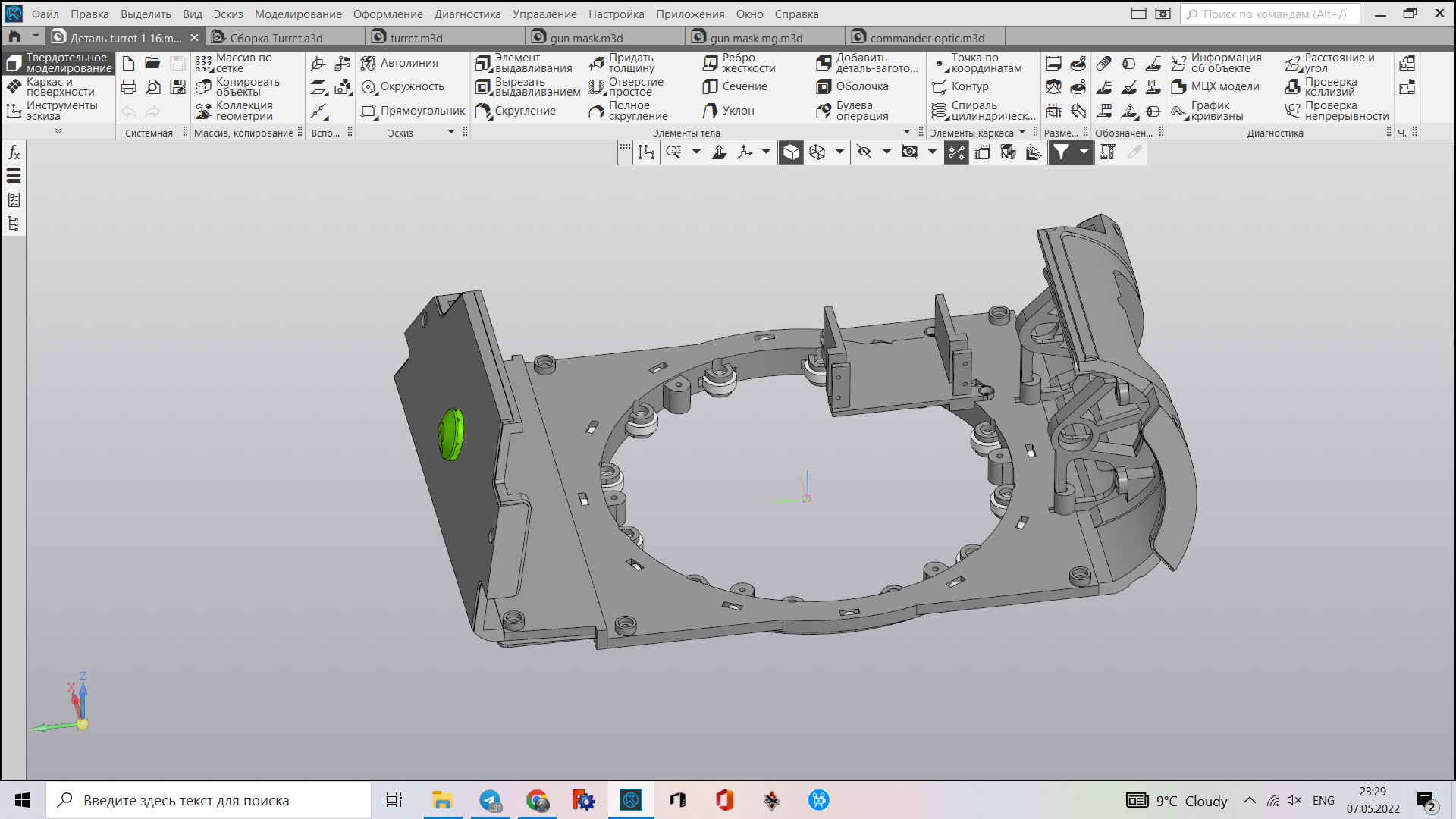The width and height of the screenshot is (1456, 819).
Task: Click the Zoom window magnifier icon
Action: (x=673, y=152)
